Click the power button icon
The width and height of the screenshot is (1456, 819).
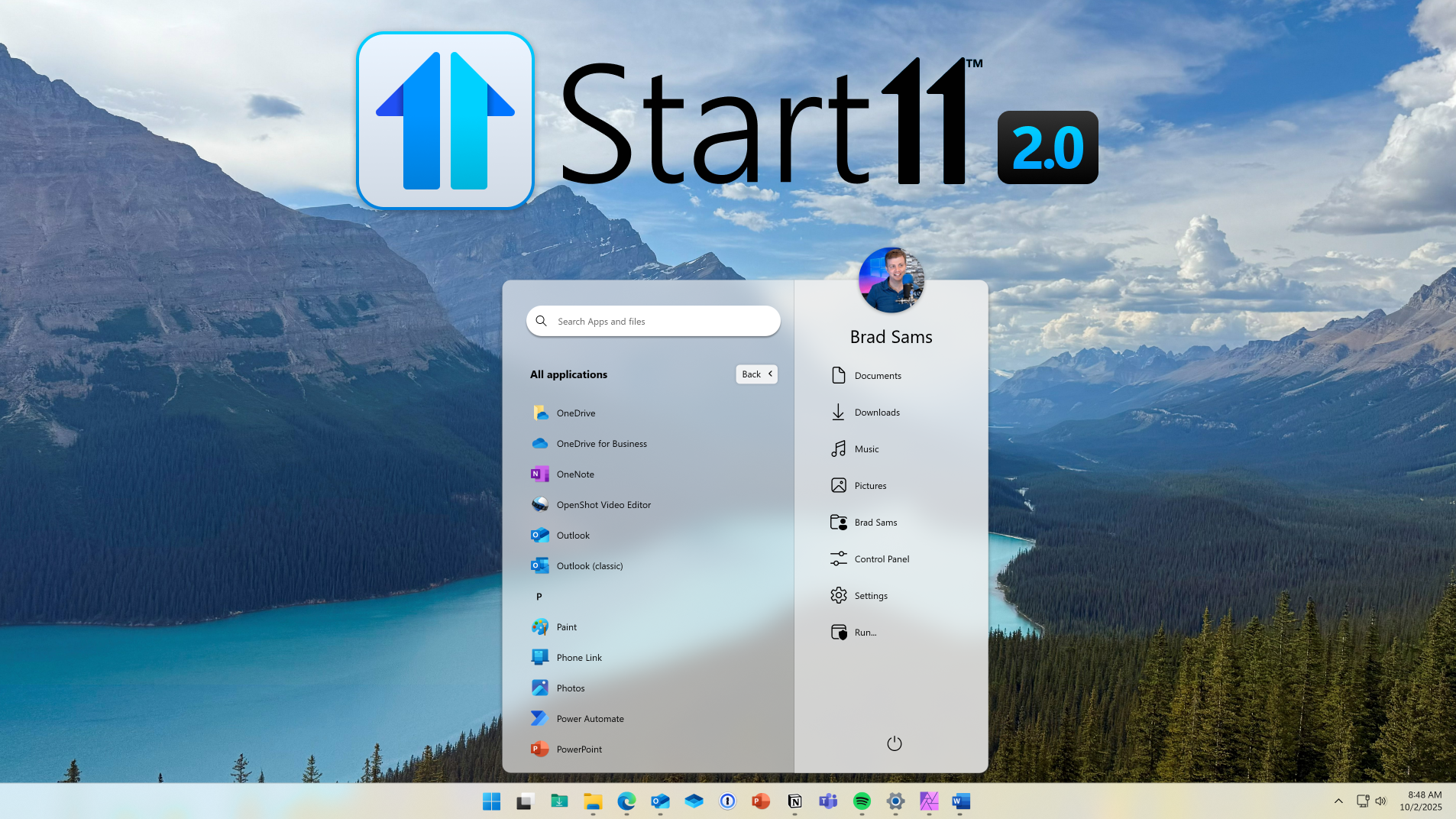(x=894, y=743)
